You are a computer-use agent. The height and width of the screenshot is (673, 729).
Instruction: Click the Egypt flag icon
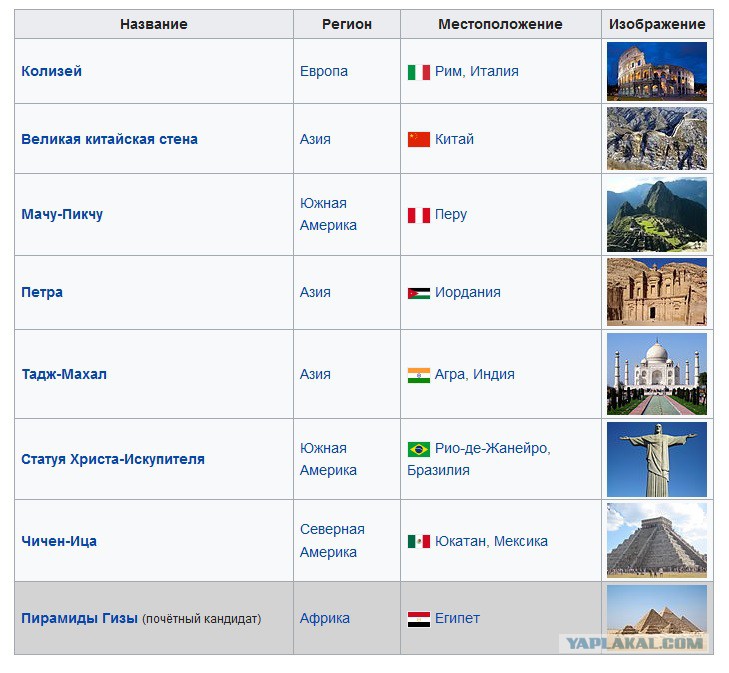(x=418, y=619)
